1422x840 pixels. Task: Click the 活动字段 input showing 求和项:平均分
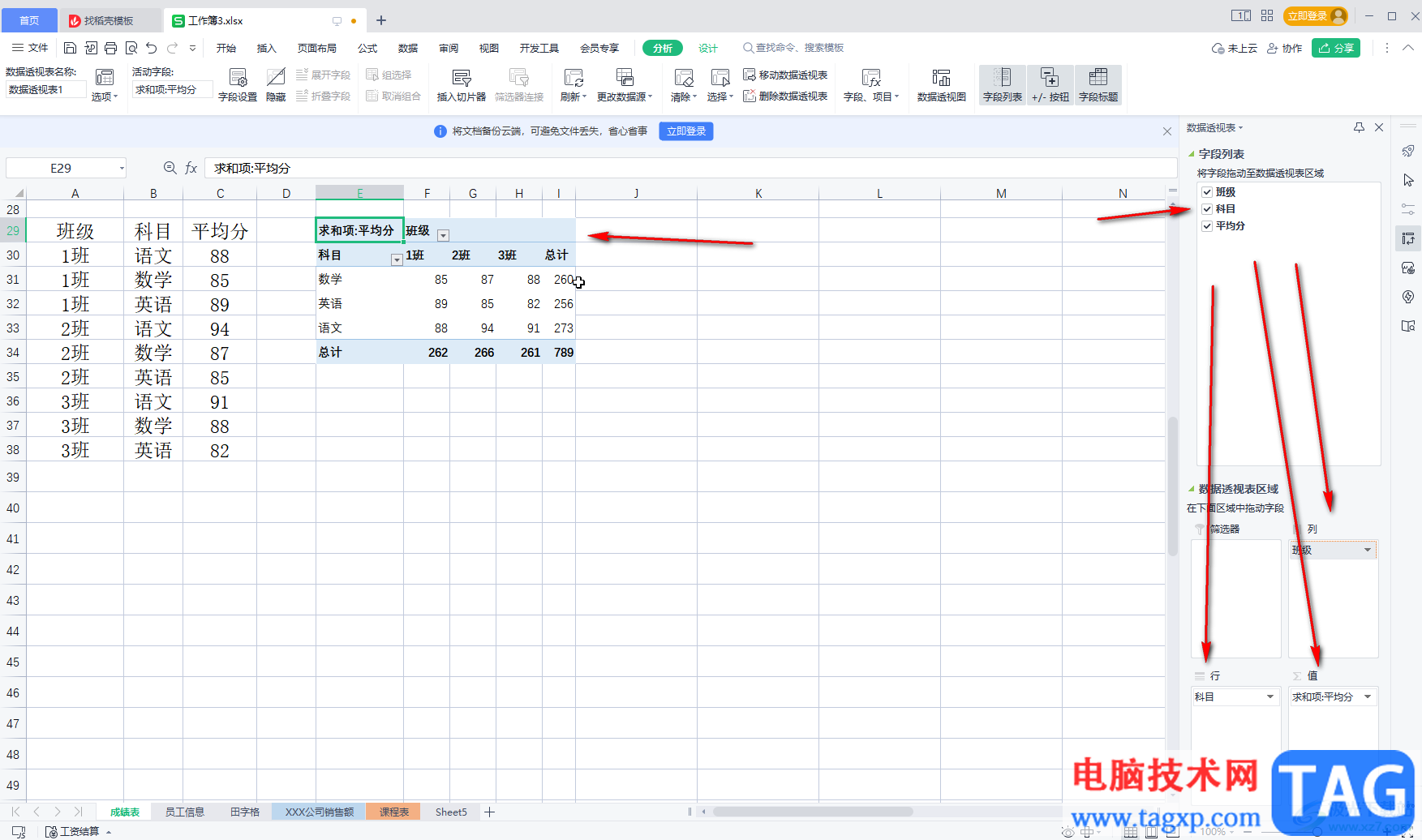click(x=172, y=90)
